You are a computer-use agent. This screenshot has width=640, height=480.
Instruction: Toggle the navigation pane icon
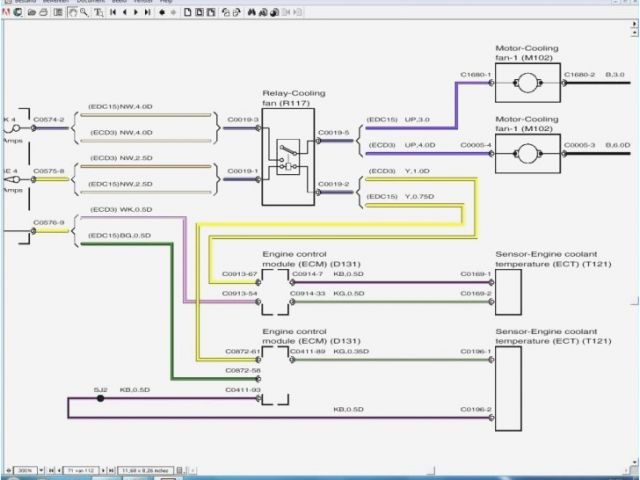click(x=58, y=12)
